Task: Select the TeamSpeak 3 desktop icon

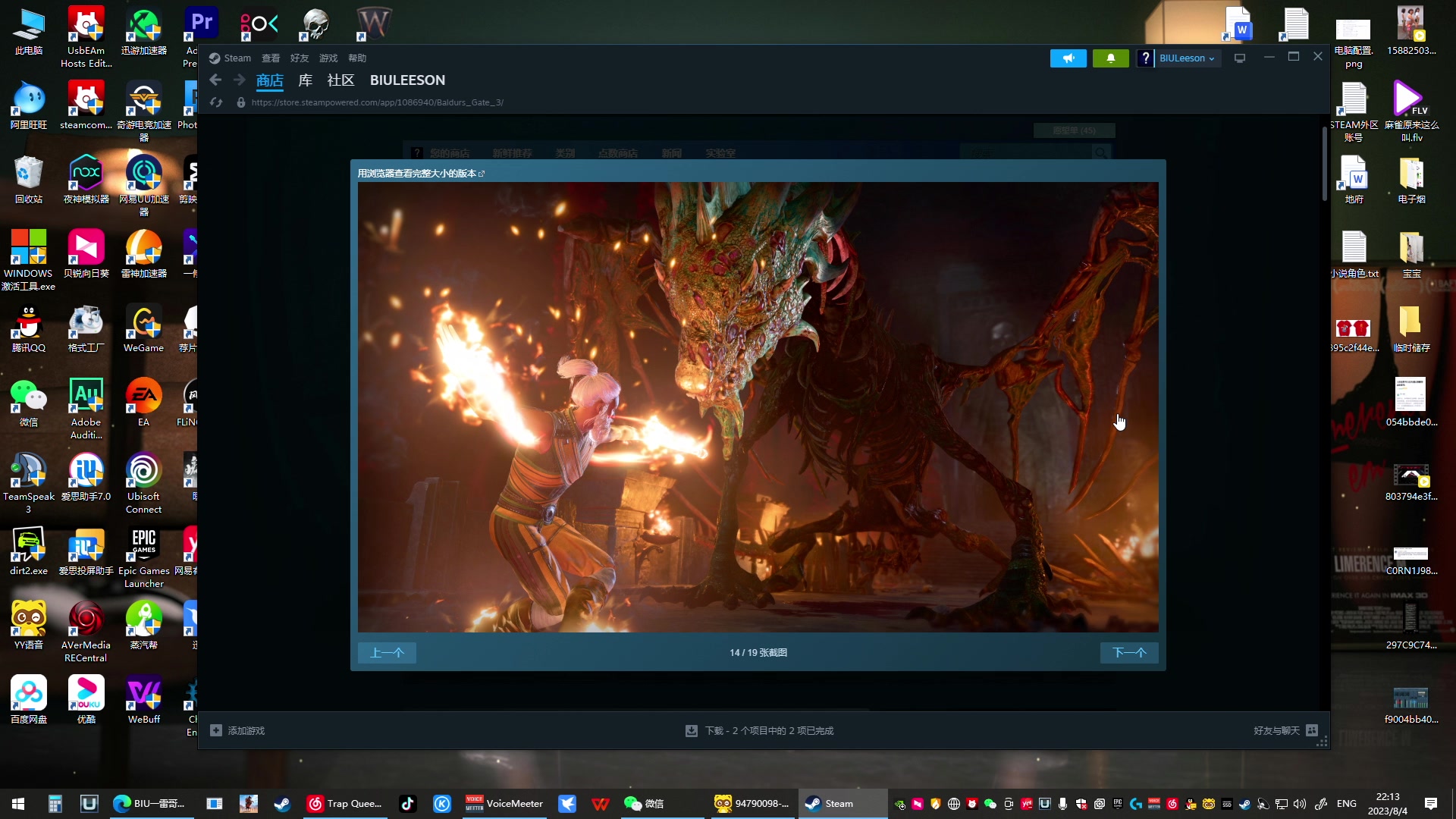Action: [29, 484]
